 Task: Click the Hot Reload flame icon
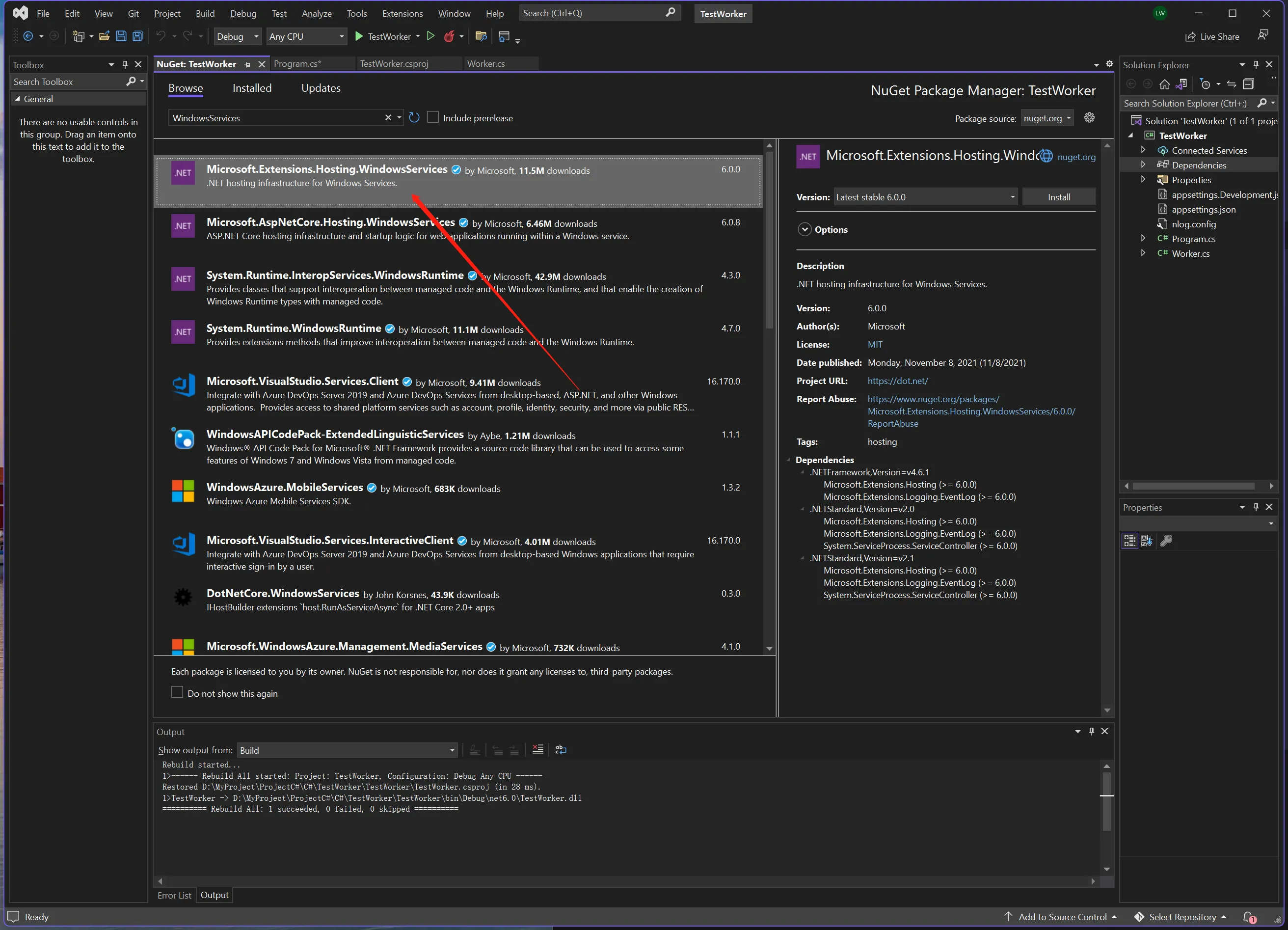(x=449, y=36)
